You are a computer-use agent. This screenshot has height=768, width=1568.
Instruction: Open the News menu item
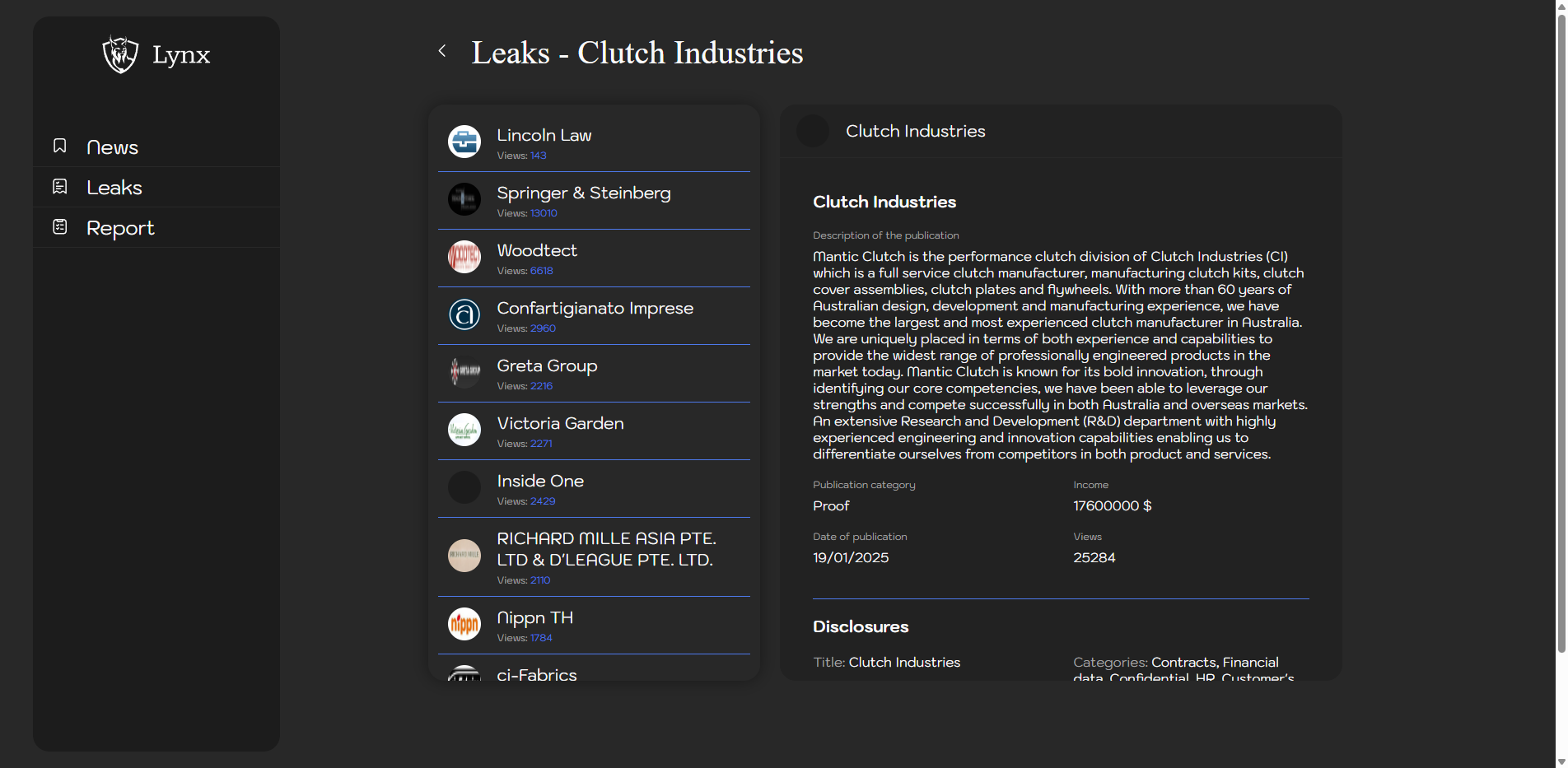click(x=113, y=147)
